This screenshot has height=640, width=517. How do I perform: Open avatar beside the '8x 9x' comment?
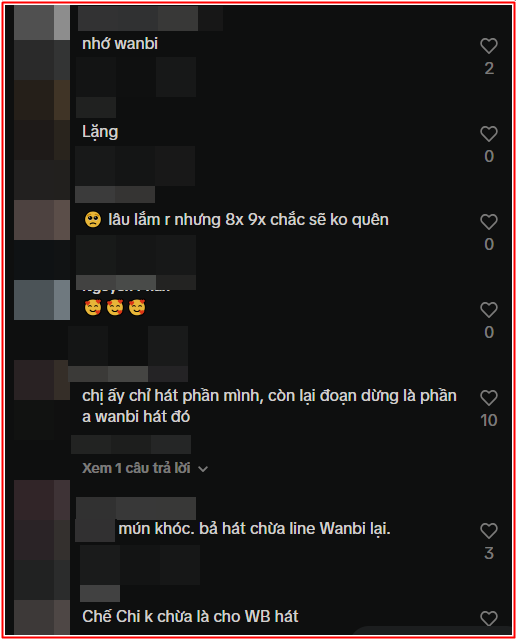(x=42, y=220)
